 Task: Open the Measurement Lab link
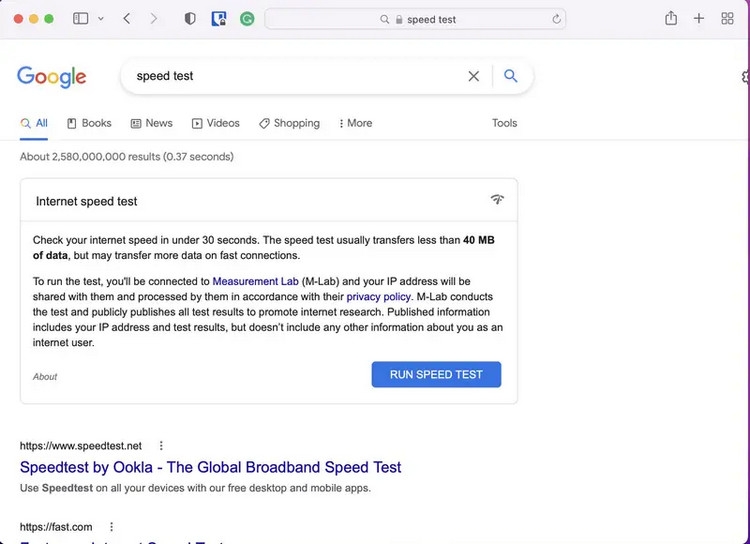pyautogui.click(x=255, y=282)
